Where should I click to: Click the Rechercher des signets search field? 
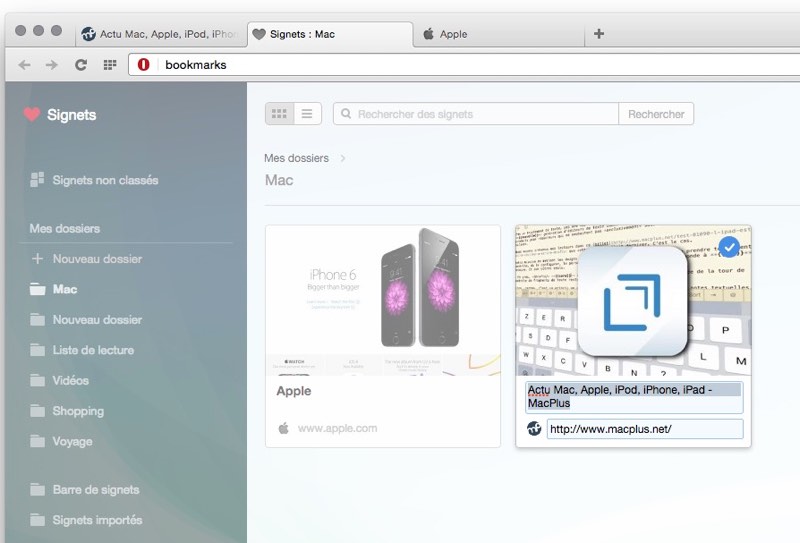click(x=476, y=114)
